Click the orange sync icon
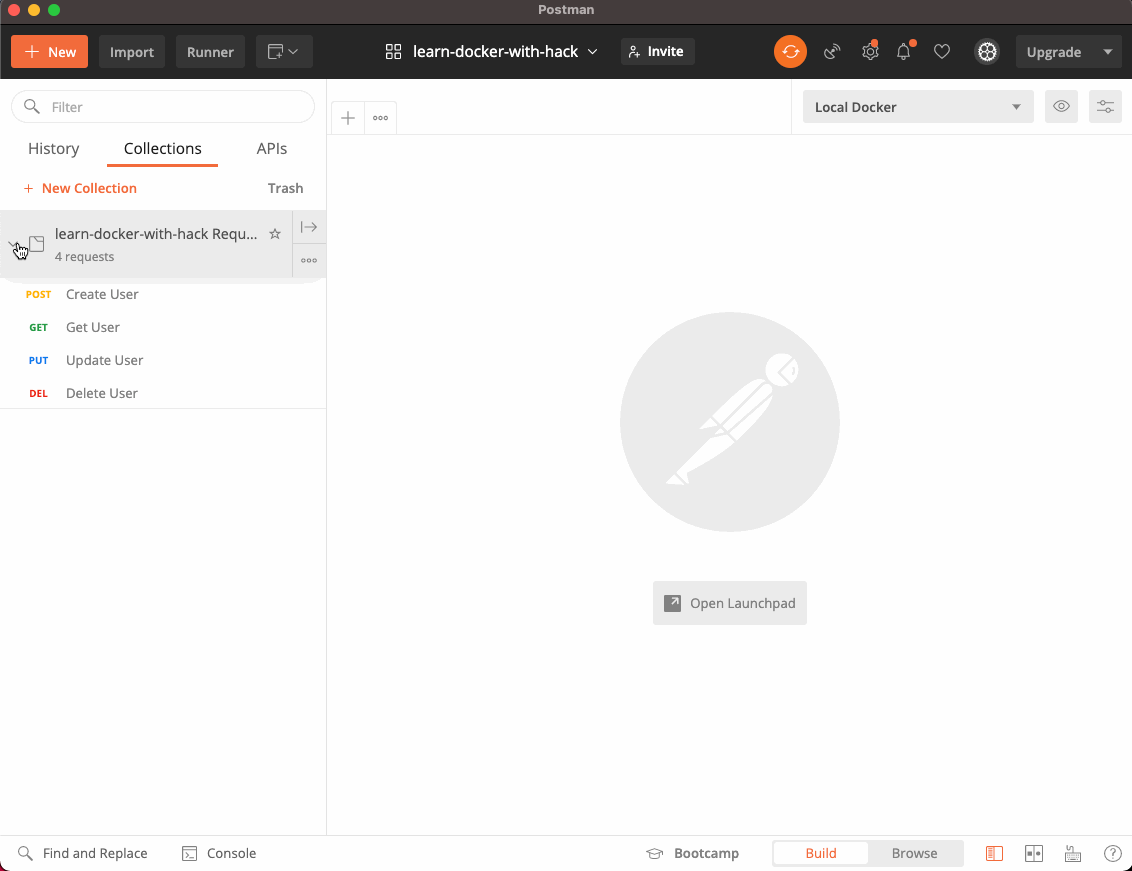Viewport: 1132px width, 871px height. point(790,52)
